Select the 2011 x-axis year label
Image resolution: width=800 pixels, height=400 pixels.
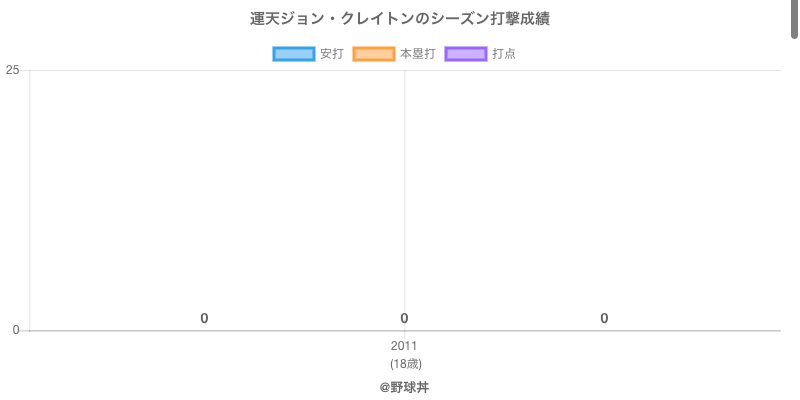tap(404, 347)
